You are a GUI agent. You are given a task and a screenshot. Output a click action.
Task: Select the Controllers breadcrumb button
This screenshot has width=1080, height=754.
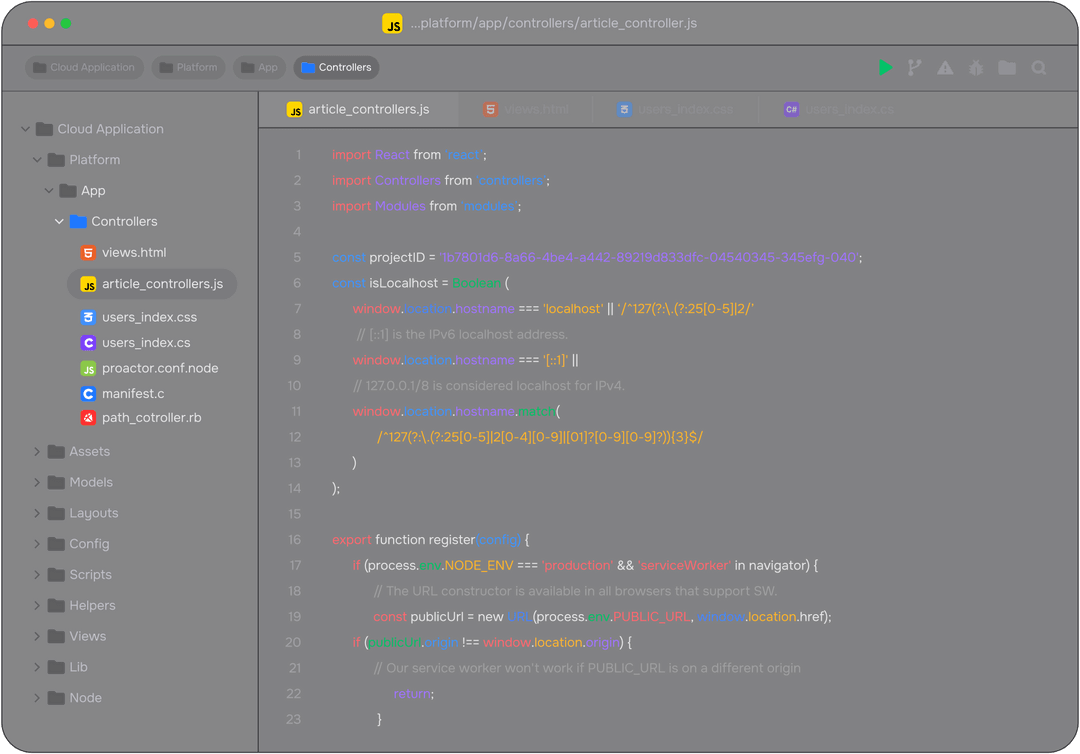pos(336,67)
